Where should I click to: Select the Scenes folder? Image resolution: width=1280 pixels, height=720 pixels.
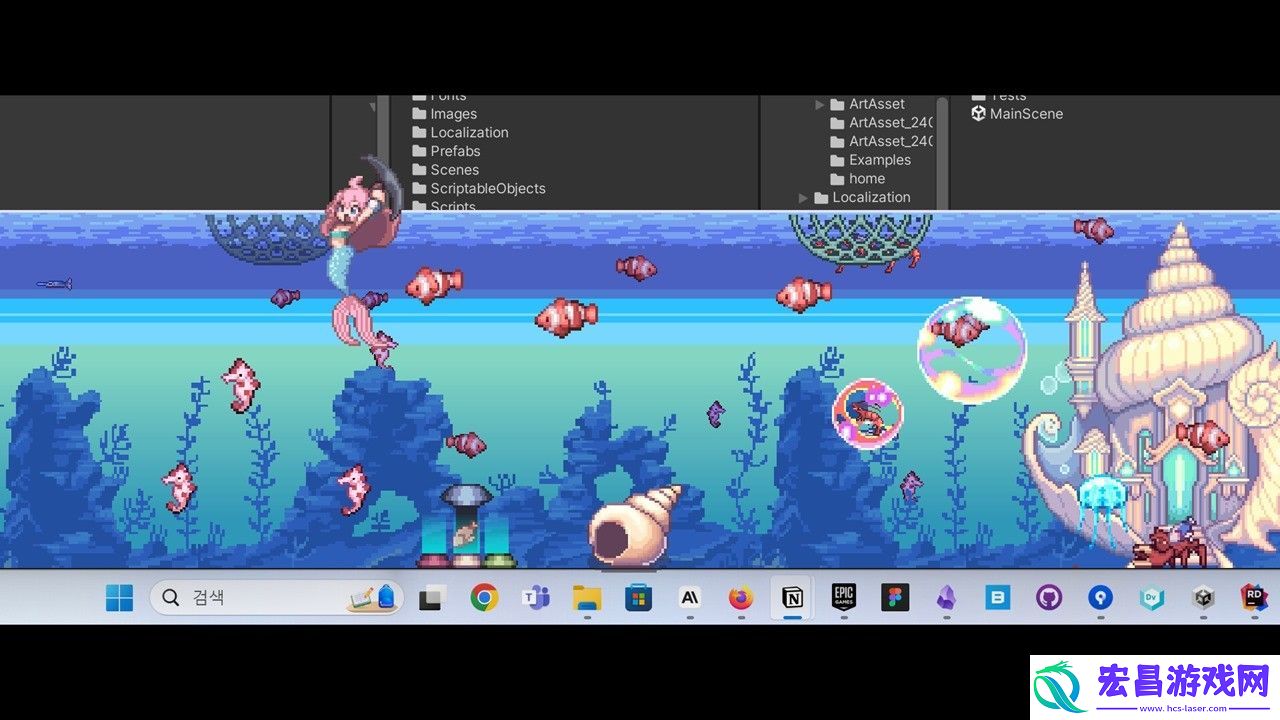[445, 170]
